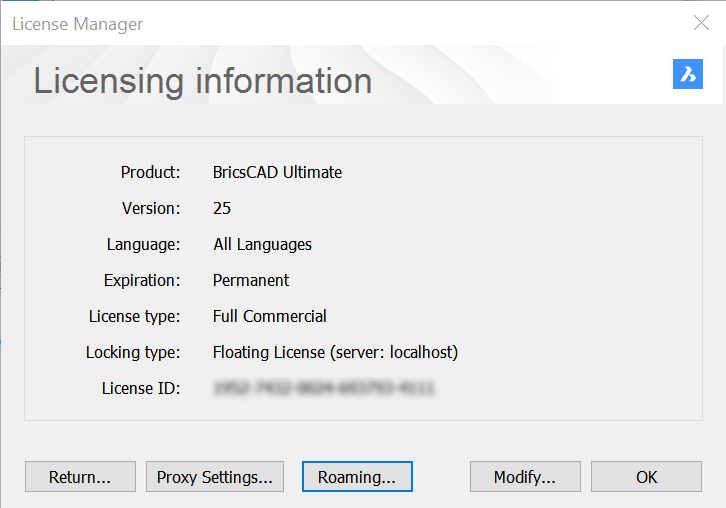Click the Locking type: label

tap(133, 352)
